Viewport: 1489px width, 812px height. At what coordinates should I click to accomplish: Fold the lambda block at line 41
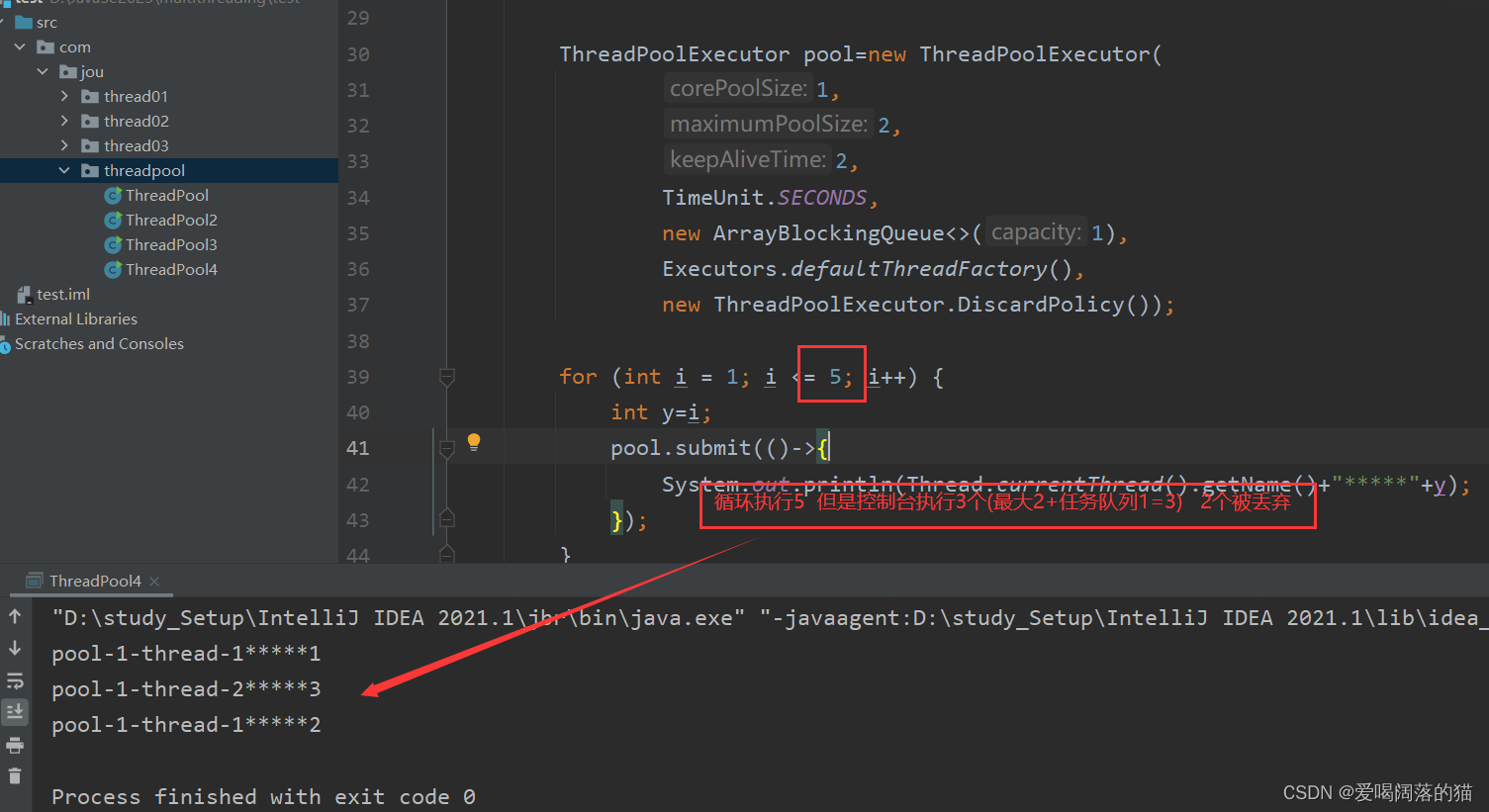click(447, 449)
